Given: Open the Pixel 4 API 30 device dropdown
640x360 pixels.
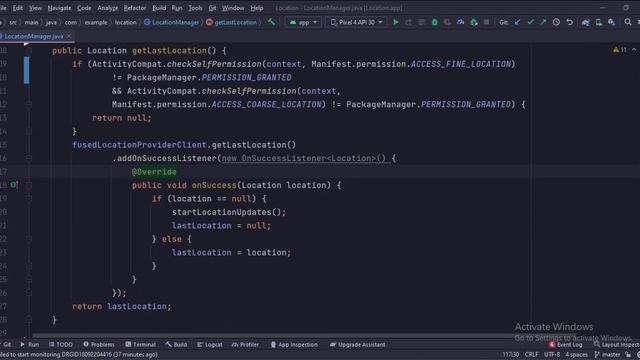Looking at the screenshot, I should coord(356,22).
